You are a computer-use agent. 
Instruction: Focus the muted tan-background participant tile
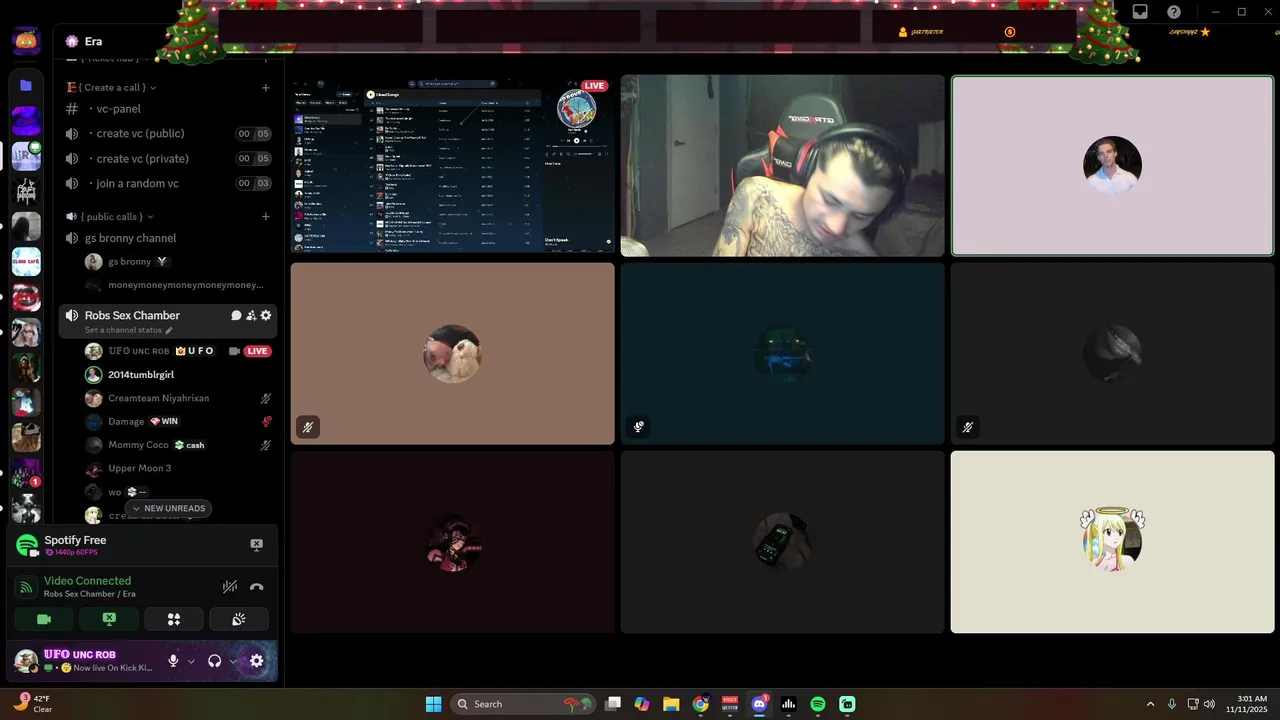point(452,353)
